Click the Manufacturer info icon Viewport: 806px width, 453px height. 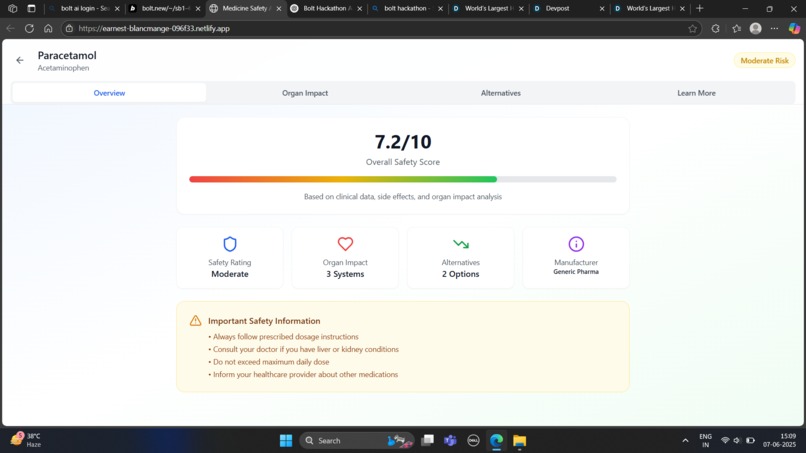(576, 244)
